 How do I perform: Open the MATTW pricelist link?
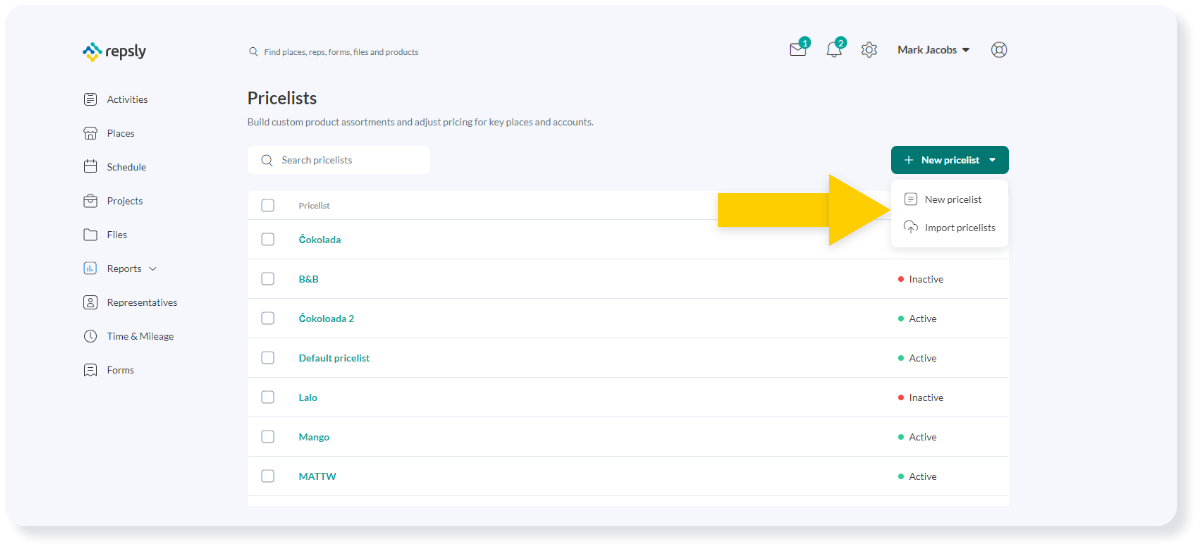click(x=317, y=476)
